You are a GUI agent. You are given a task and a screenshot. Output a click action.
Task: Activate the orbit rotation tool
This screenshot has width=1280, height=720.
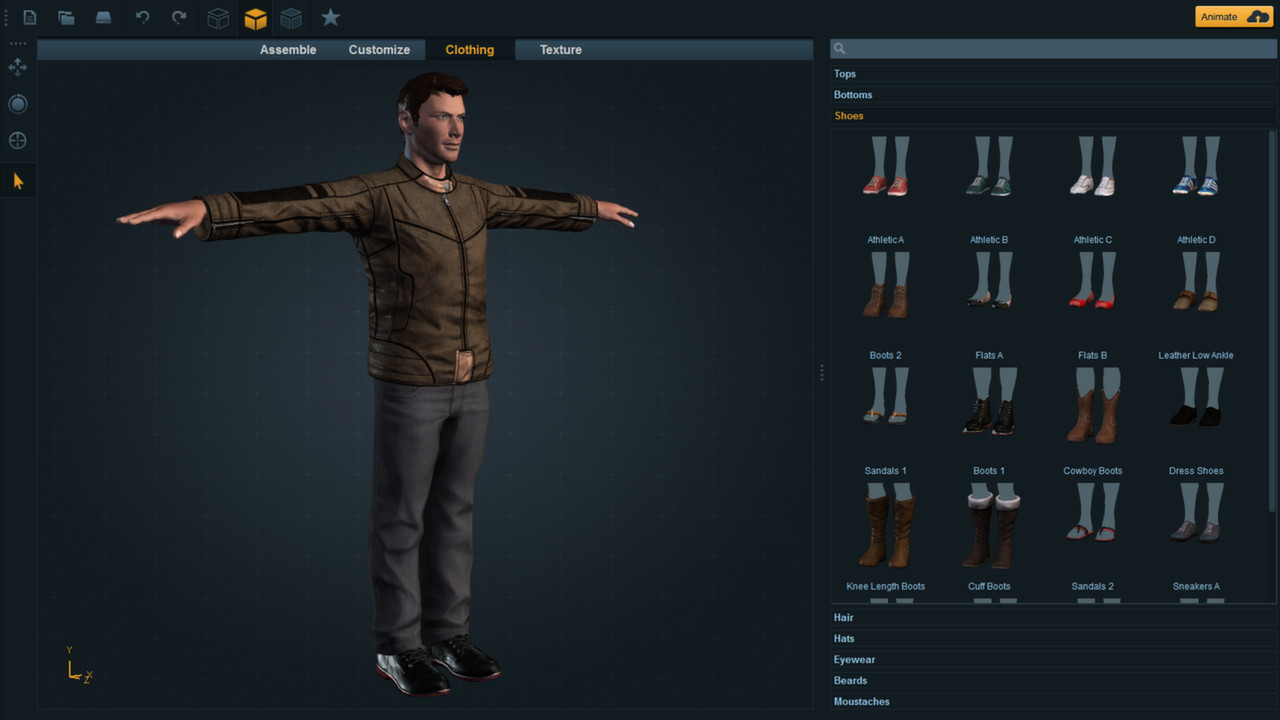tap(17, 103)
